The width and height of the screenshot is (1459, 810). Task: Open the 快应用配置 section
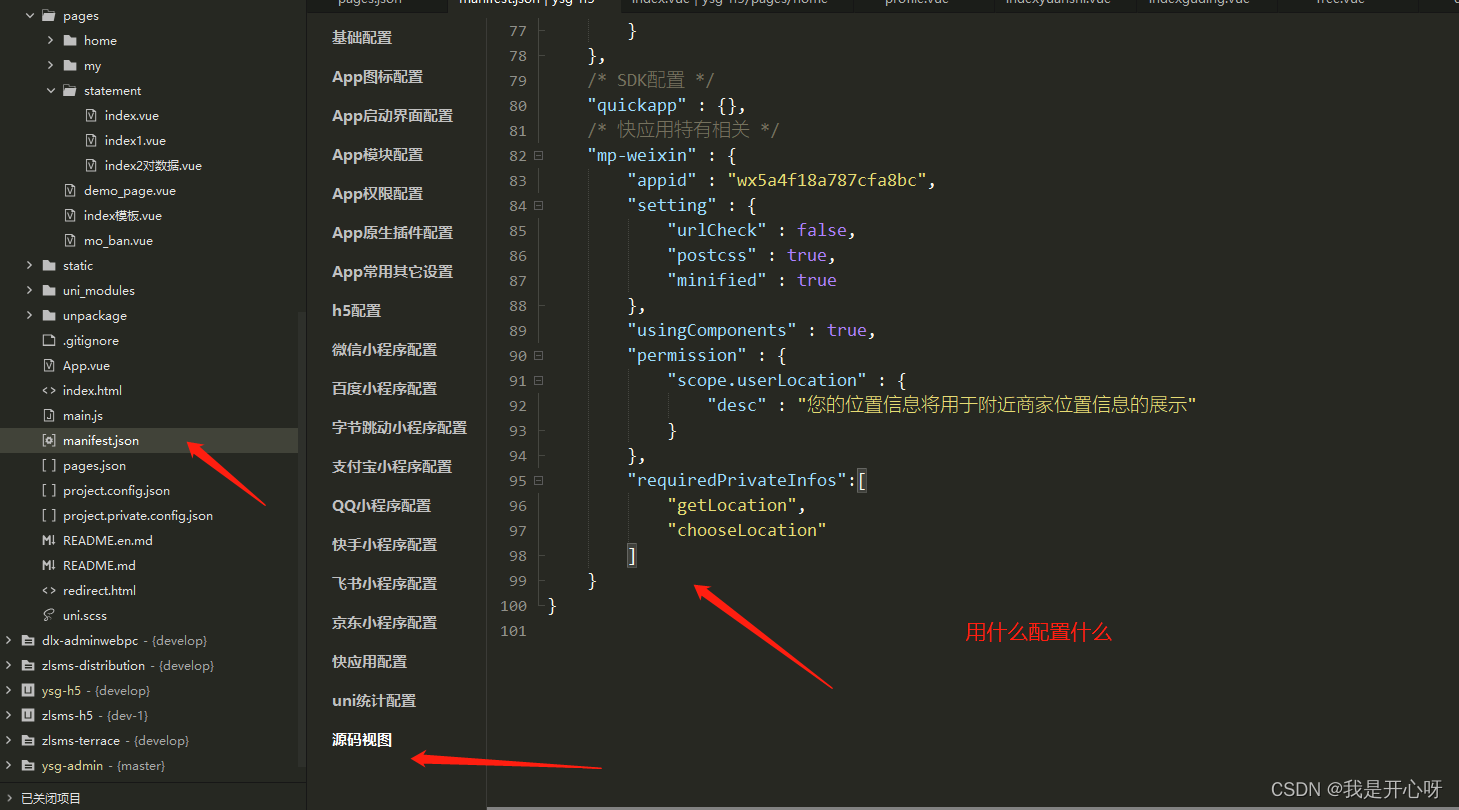click(x=369, y=662)
